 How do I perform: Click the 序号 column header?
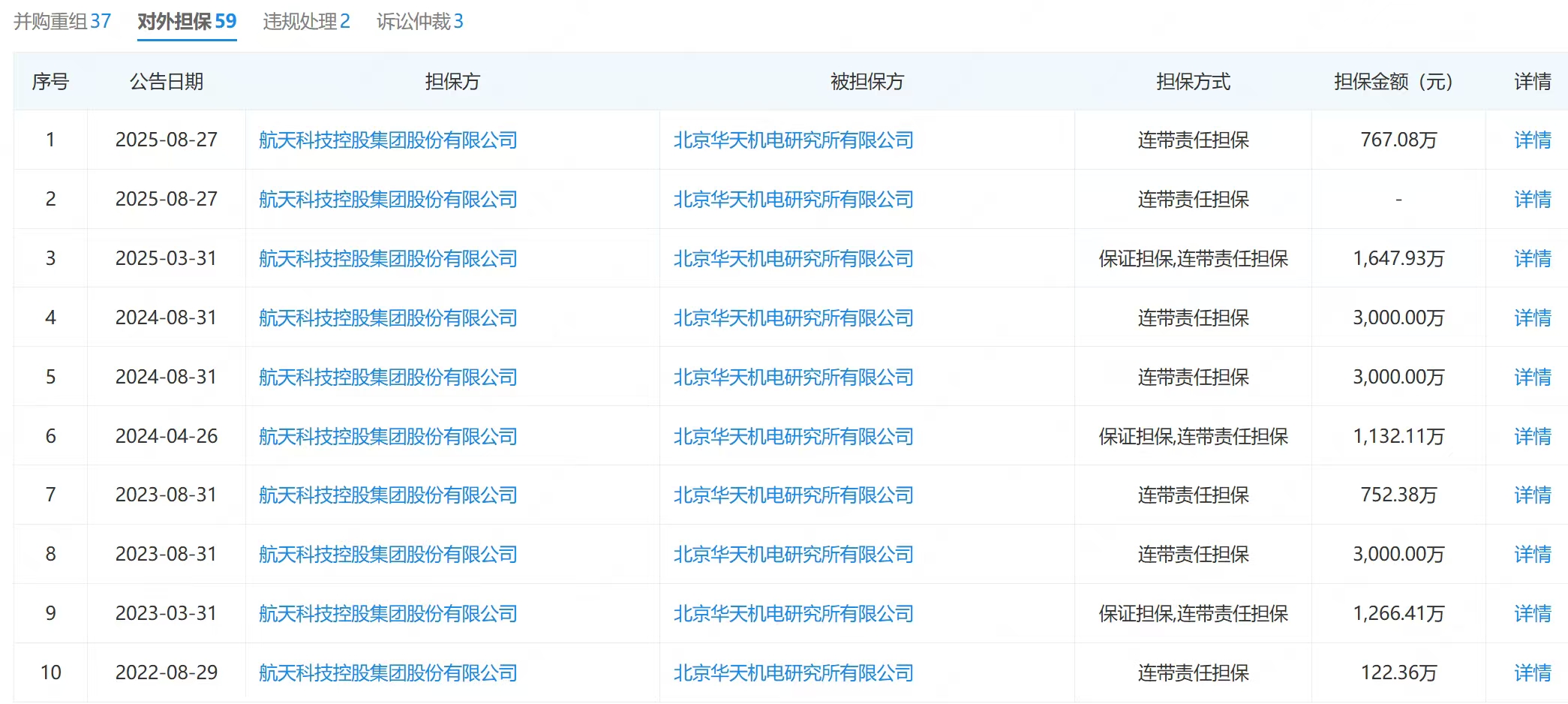click(50, 82)
